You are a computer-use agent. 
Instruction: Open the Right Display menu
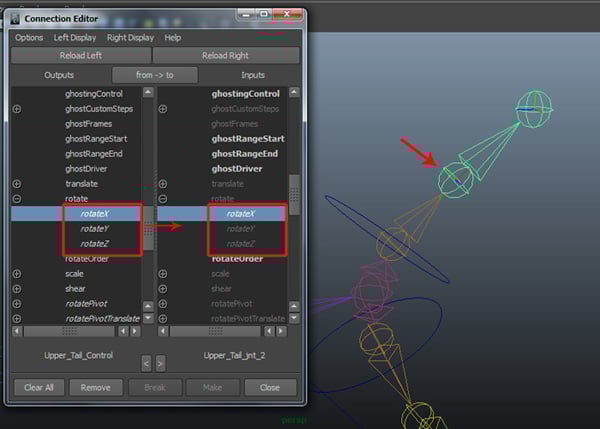(130, 37)
